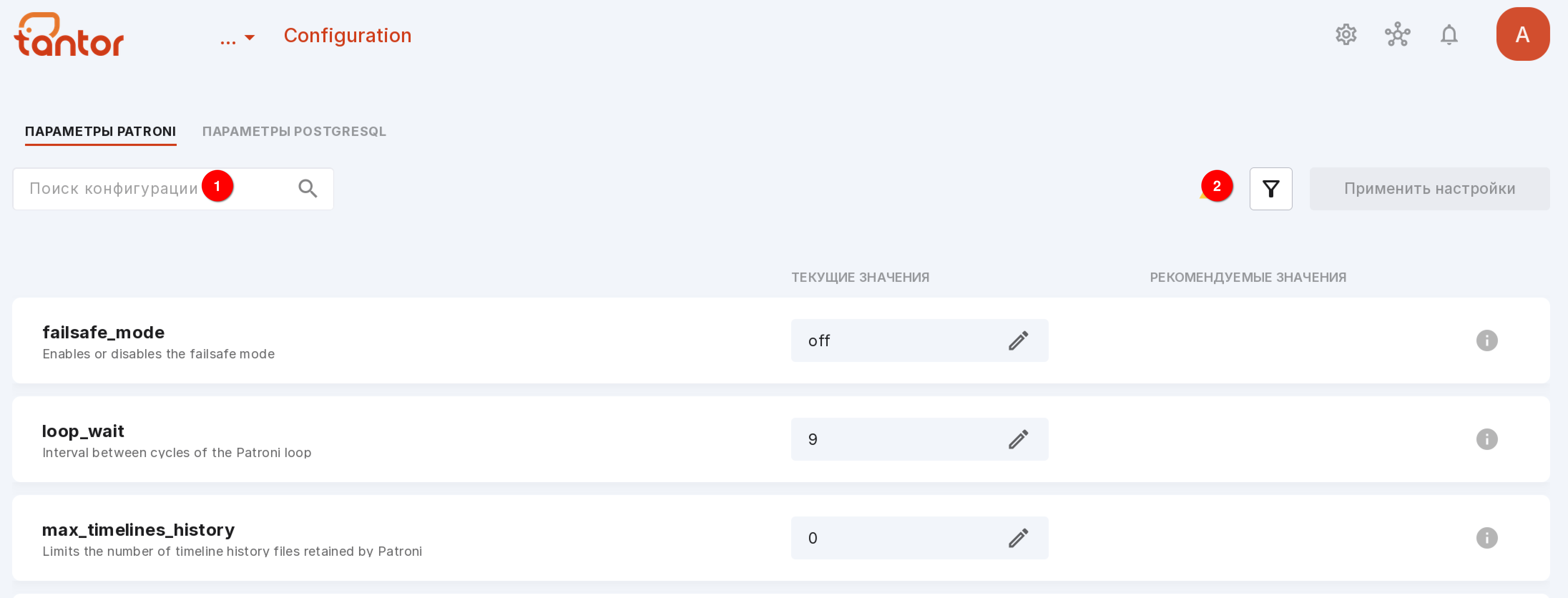1568x598 pixels.
Task: Edit failsafe_mode value with pencil icon
Action: click(1018, 340)
